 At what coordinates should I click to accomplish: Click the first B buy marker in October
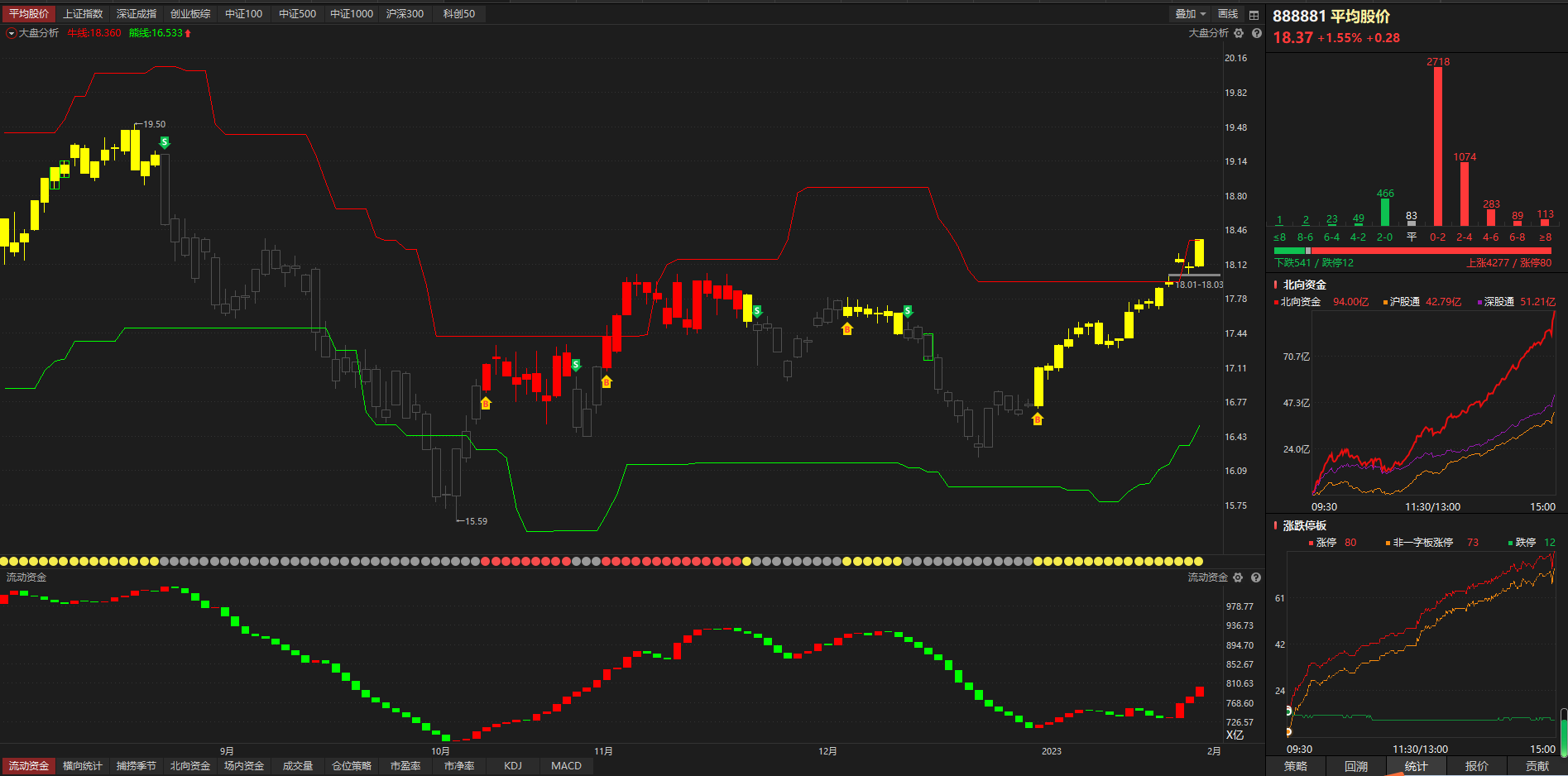(486, 404)
